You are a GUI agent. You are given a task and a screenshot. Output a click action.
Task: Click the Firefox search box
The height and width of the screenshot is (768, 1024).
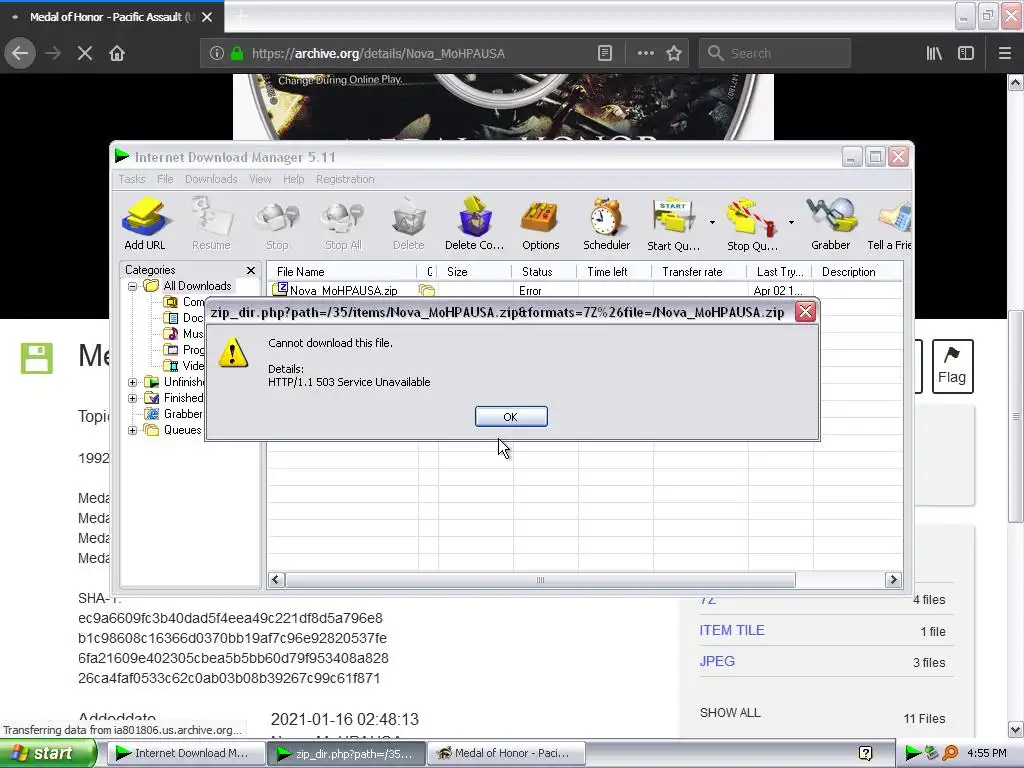pyautogui.click(x=775, y=54)
